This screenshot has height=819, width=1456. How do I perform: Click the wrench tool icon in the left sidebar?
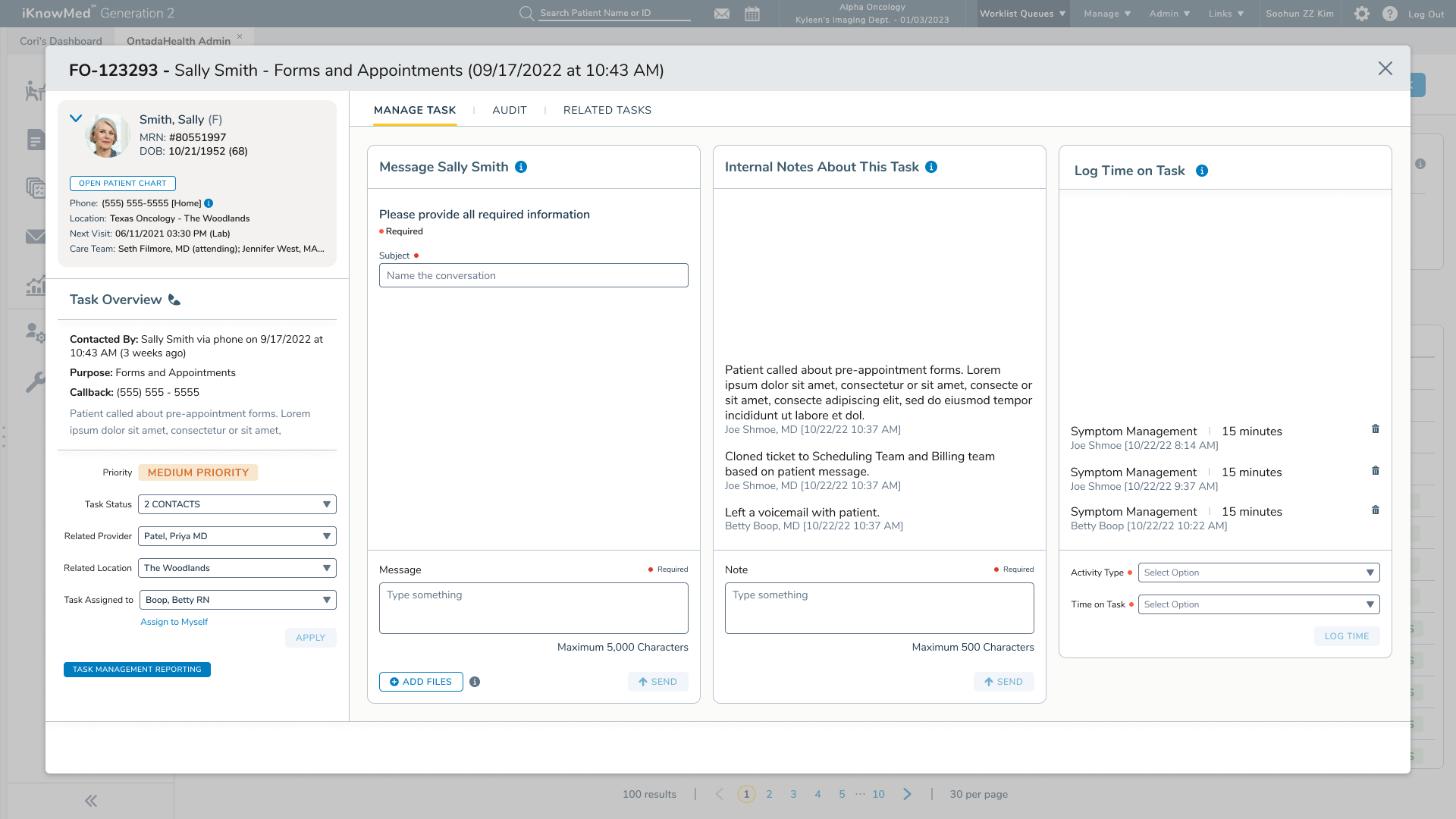tap(36, 383)
